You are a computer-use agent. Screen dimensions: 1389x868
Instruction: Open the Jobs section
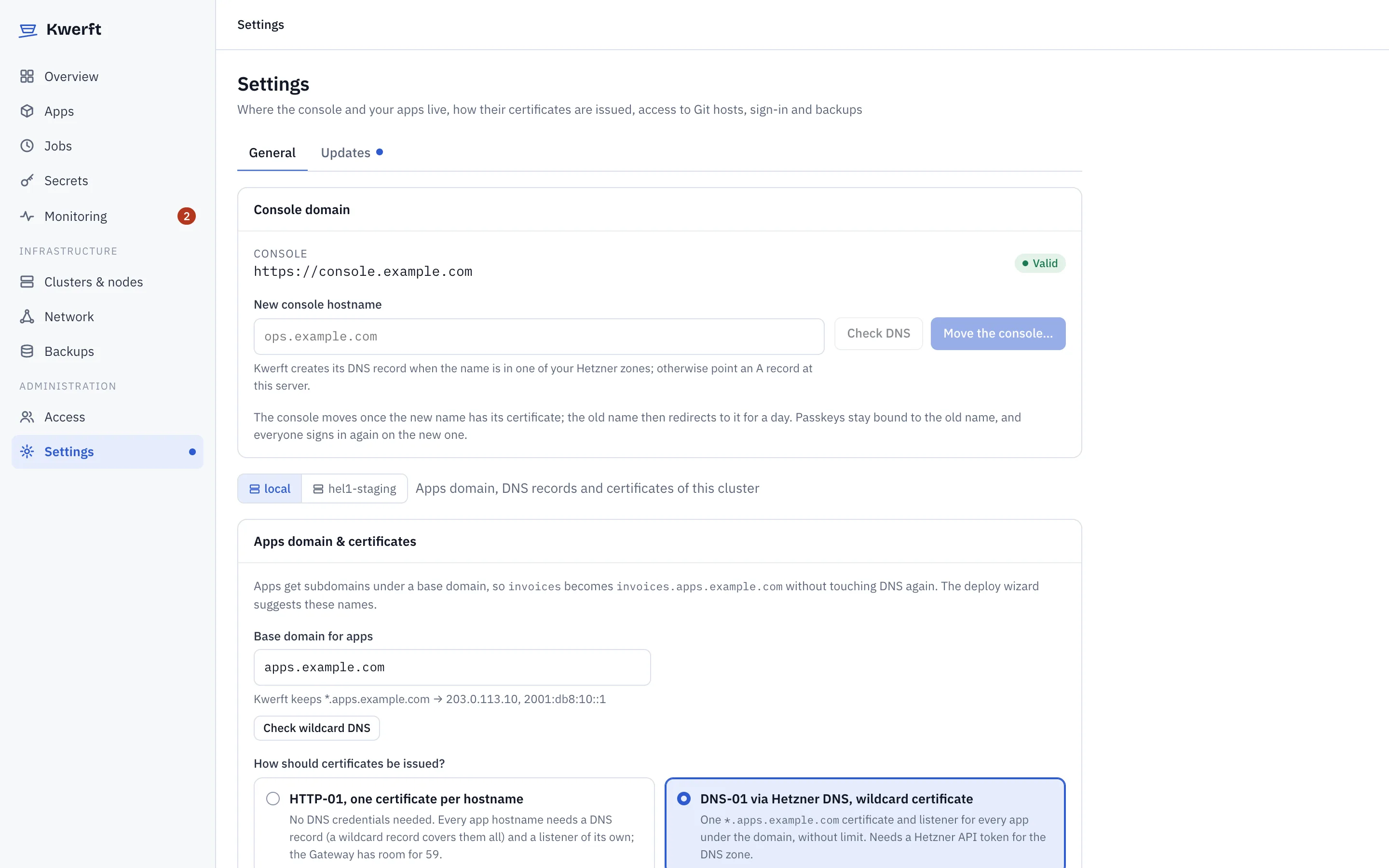[x=108, y=146]
